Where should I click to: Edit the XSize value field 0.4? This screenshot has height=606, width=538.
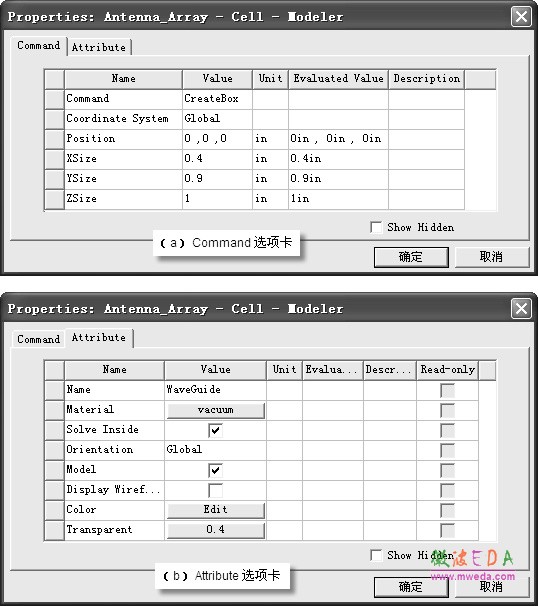coord(218,158)
